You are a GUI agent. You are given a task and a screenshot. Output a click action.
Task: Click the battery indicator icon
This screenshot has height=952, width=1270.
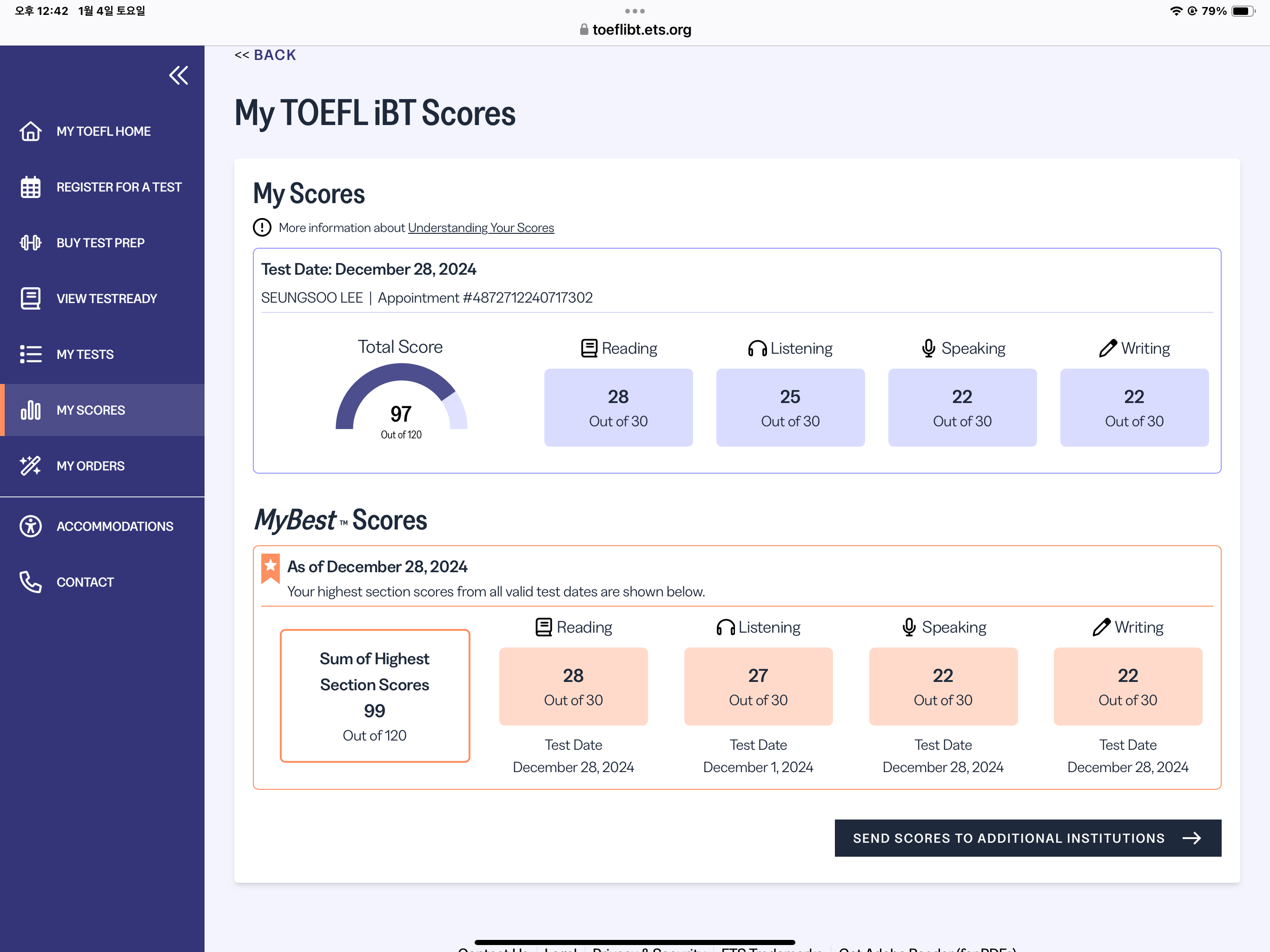pos(1243,11)
